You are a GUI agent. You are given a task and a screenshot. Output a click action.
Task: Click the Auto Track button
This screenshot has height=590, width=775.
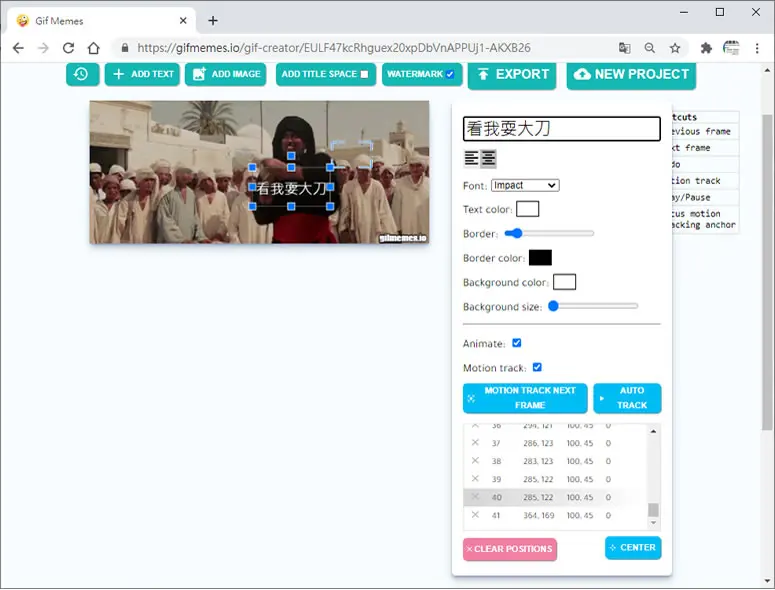pos(627,398)
